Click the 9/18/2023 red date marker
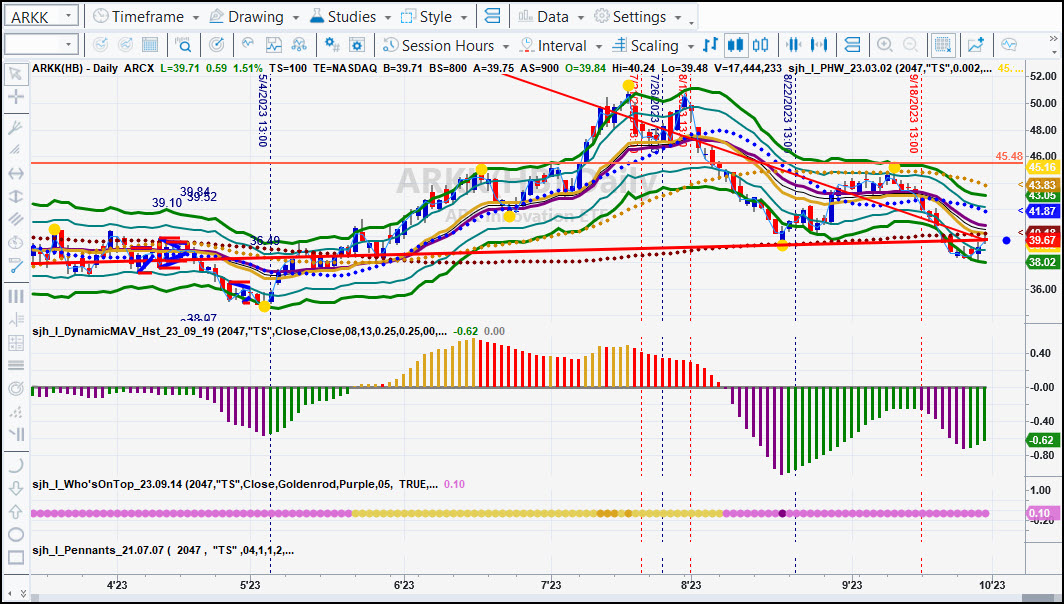The width and height of the screenshot is (1064, 604). coord(913,113)
